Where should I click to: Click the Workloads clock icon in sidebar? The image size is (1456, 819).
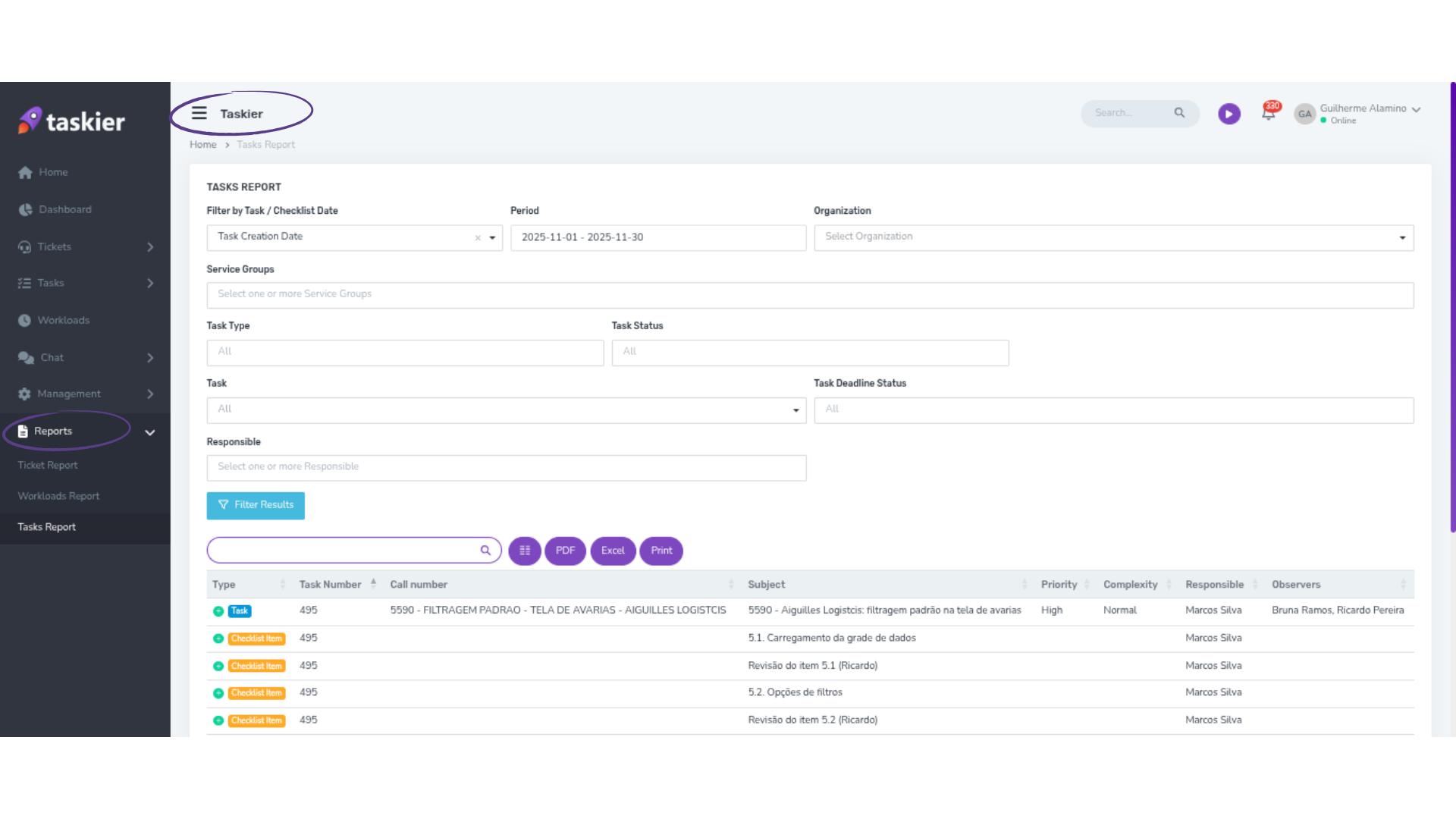pyautogui.click(x=24, y=321)
